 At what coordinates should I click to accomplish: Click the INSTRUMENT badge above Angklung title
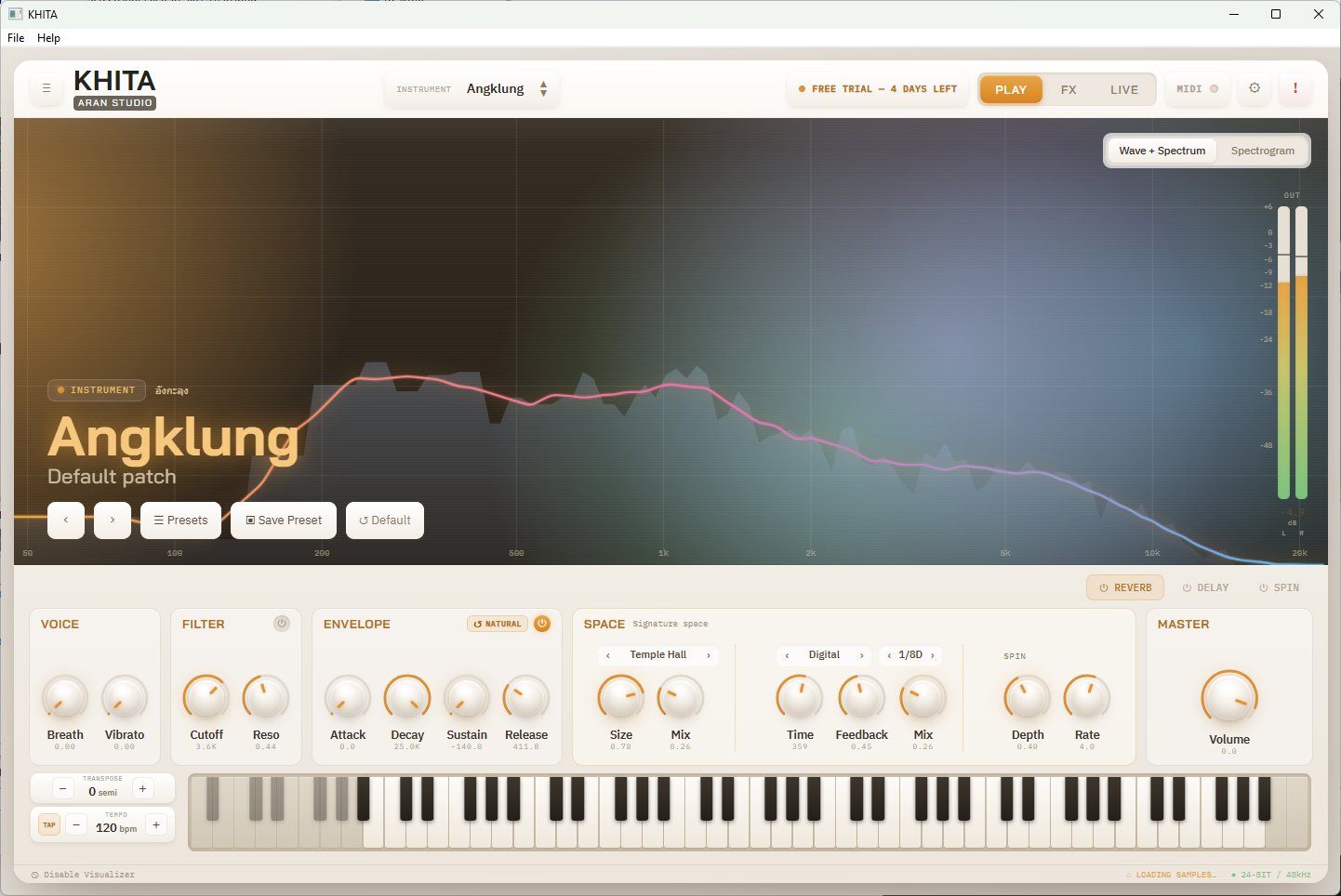tap(97, 390)
